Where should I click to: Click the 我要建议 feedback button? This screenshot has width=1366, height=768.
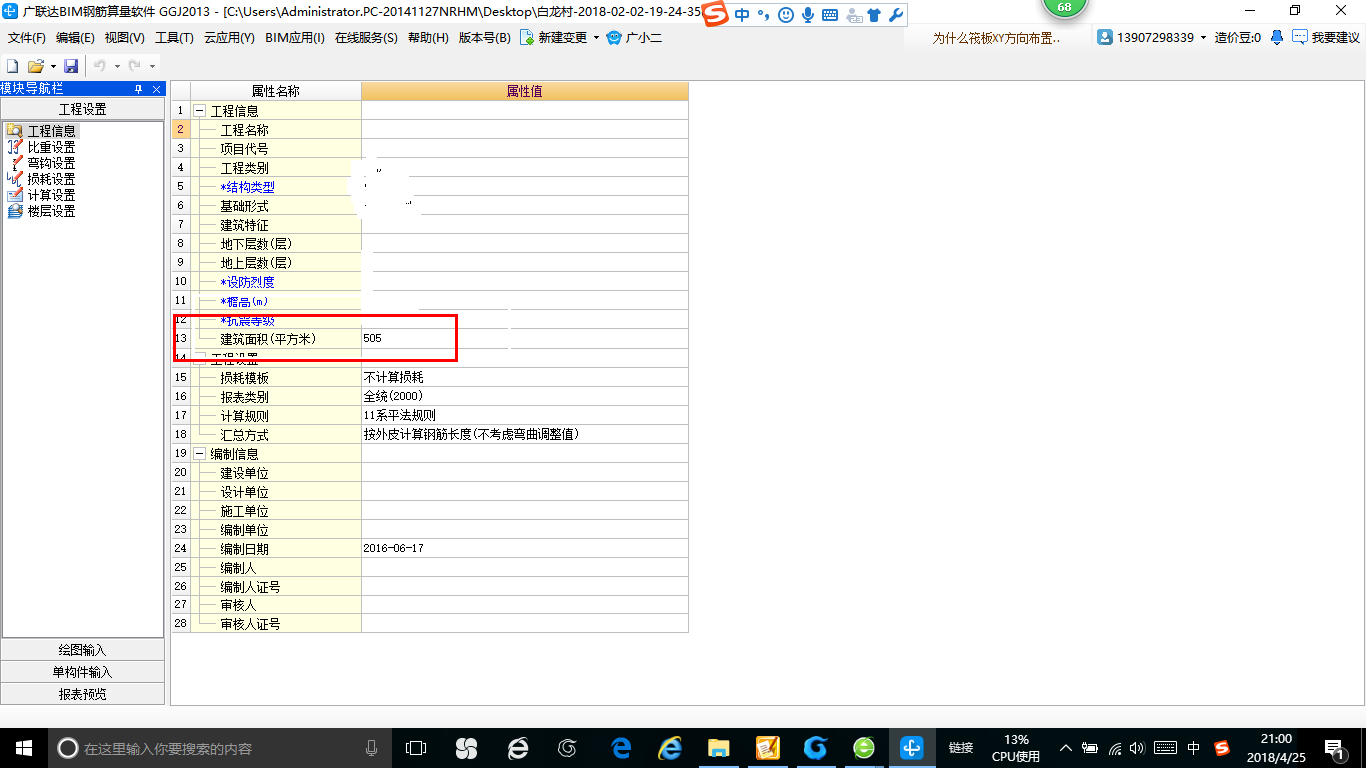click(1326, 38)
